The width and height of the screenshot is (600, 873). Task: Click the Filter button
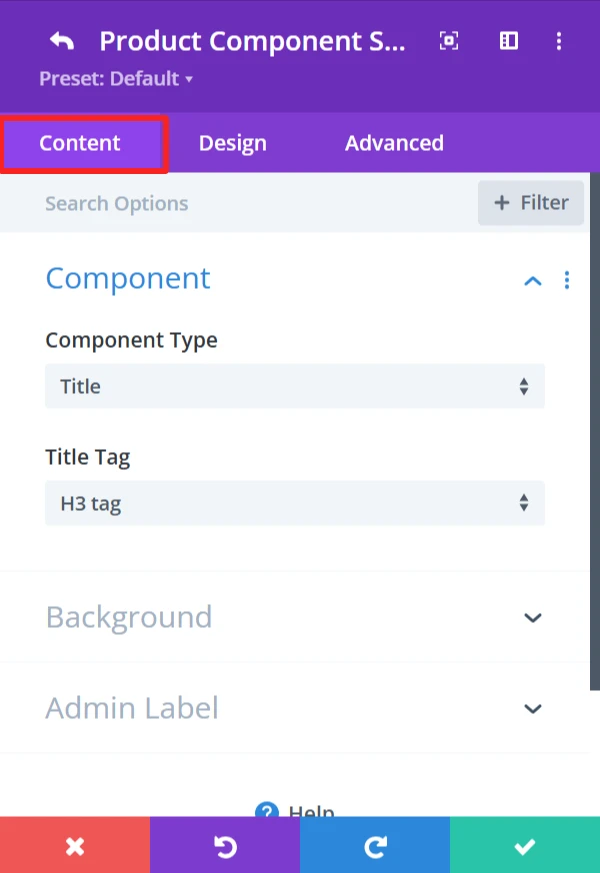tap(531, 203)
